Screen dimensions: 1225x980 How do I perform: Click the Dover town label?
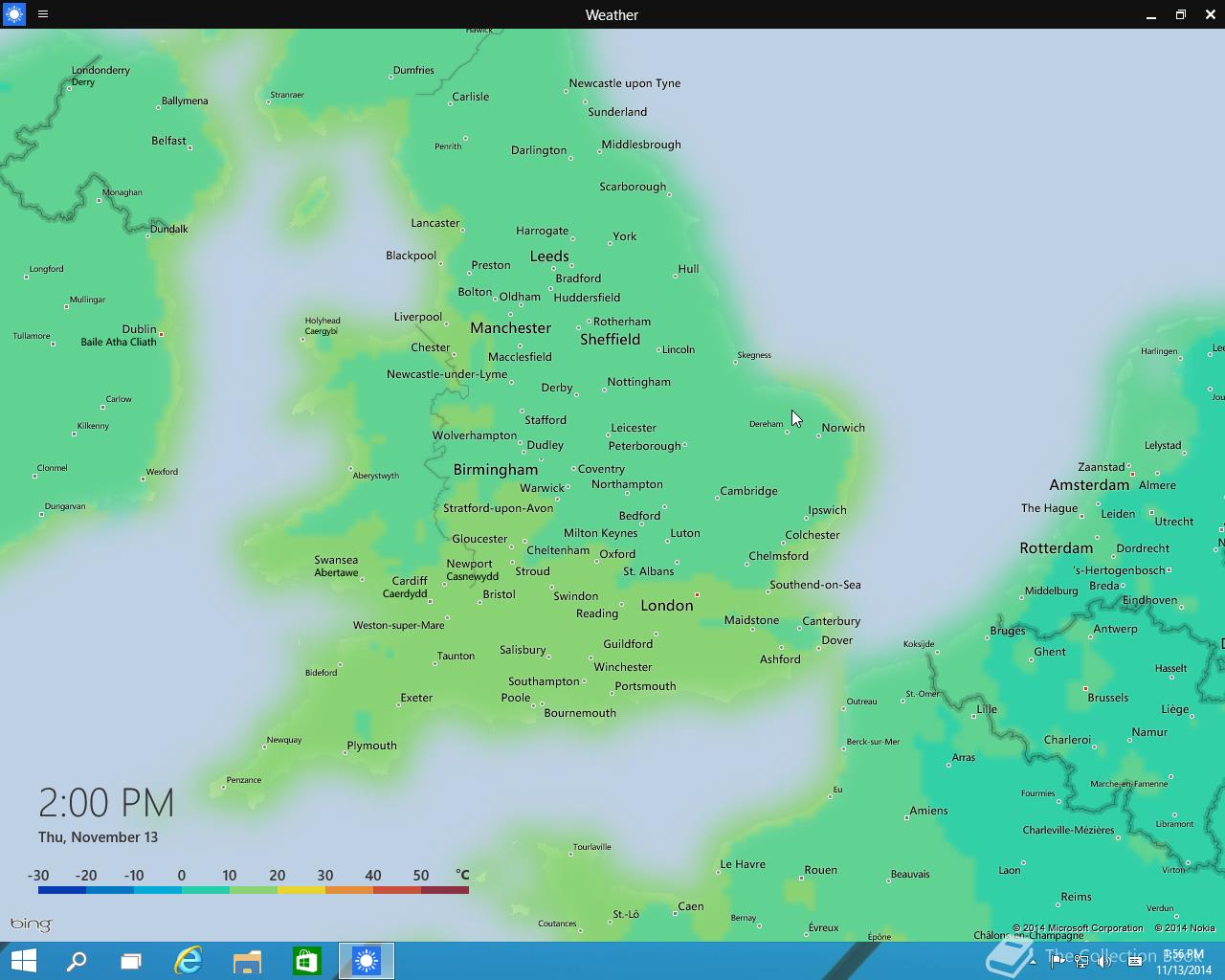(837, 640)
